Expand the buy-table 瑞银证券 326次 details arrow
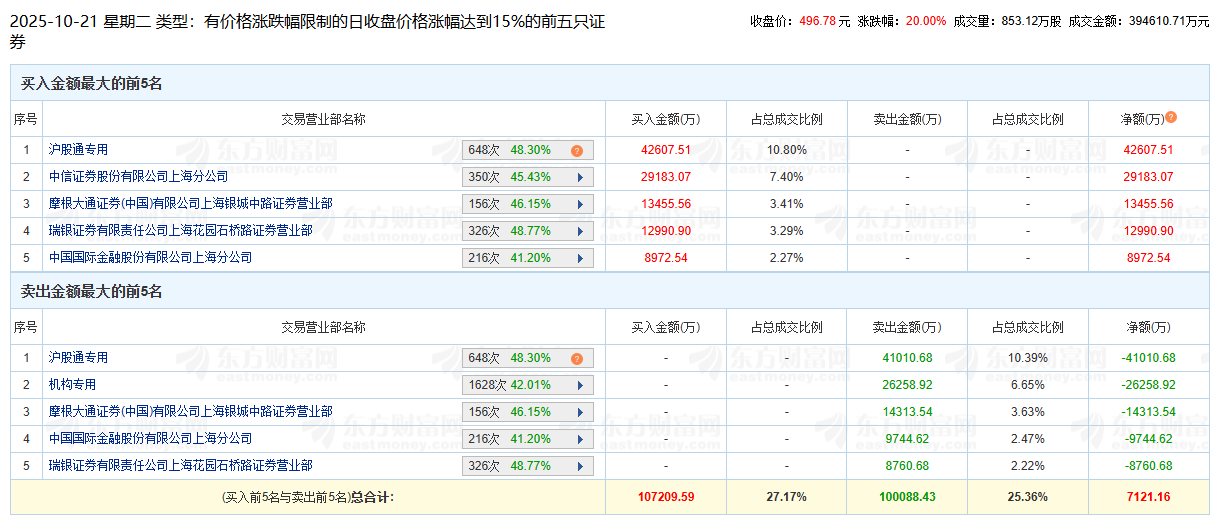Image resolution: width=1217 pixels, height=520 pixels. 579,231
